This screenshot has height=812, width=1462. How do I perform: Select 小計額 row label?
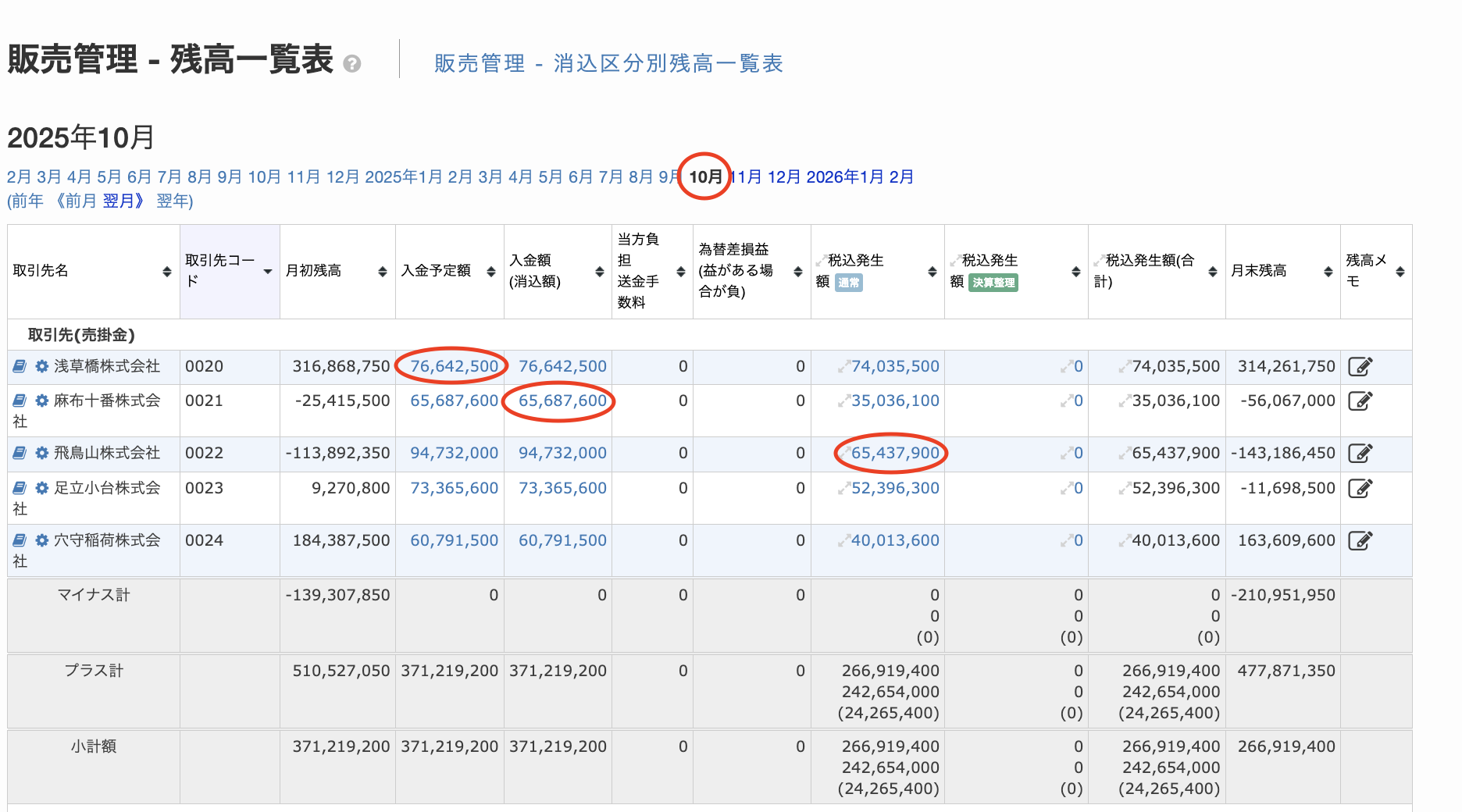click(x=94, y=746)
